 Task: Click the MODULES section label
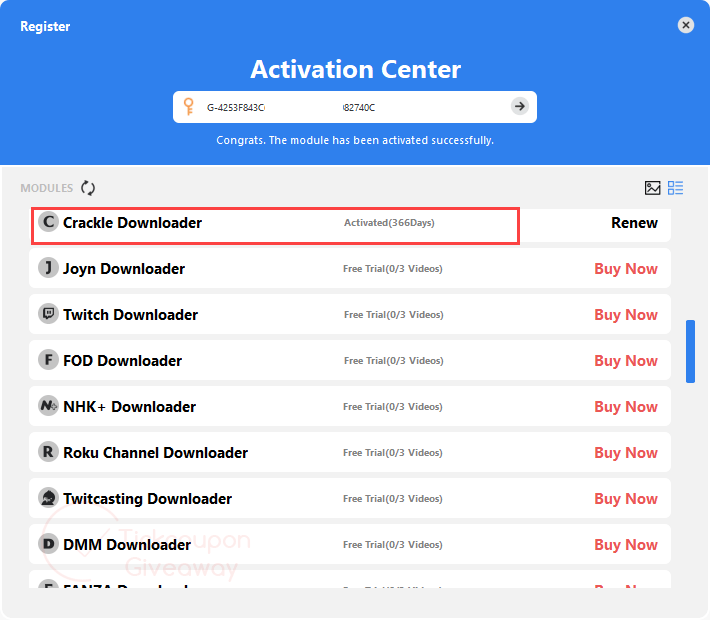(x=47, y=188)
